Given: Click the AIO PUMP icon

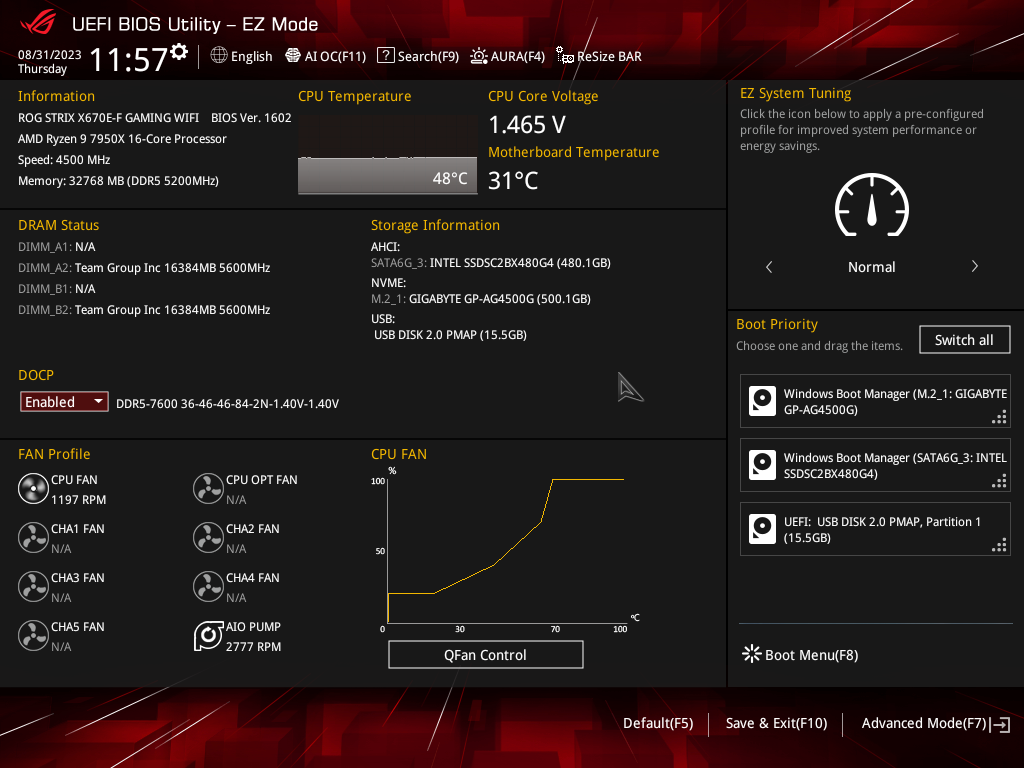Looking at the screenshot, I should click(x=208, y=635).
